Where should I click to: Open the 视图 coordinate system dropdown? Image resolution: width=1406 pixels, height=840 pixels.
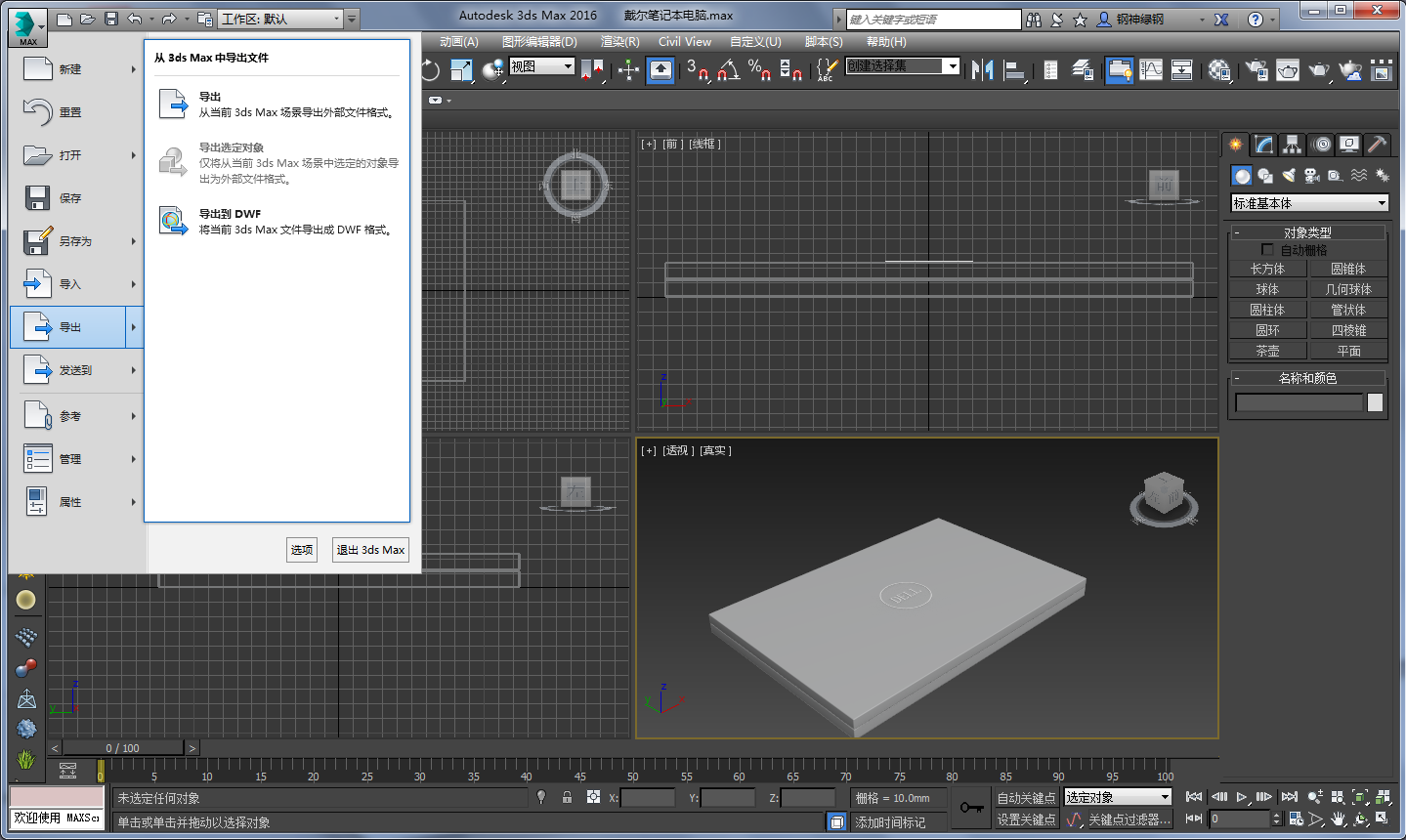coord(541,66)
